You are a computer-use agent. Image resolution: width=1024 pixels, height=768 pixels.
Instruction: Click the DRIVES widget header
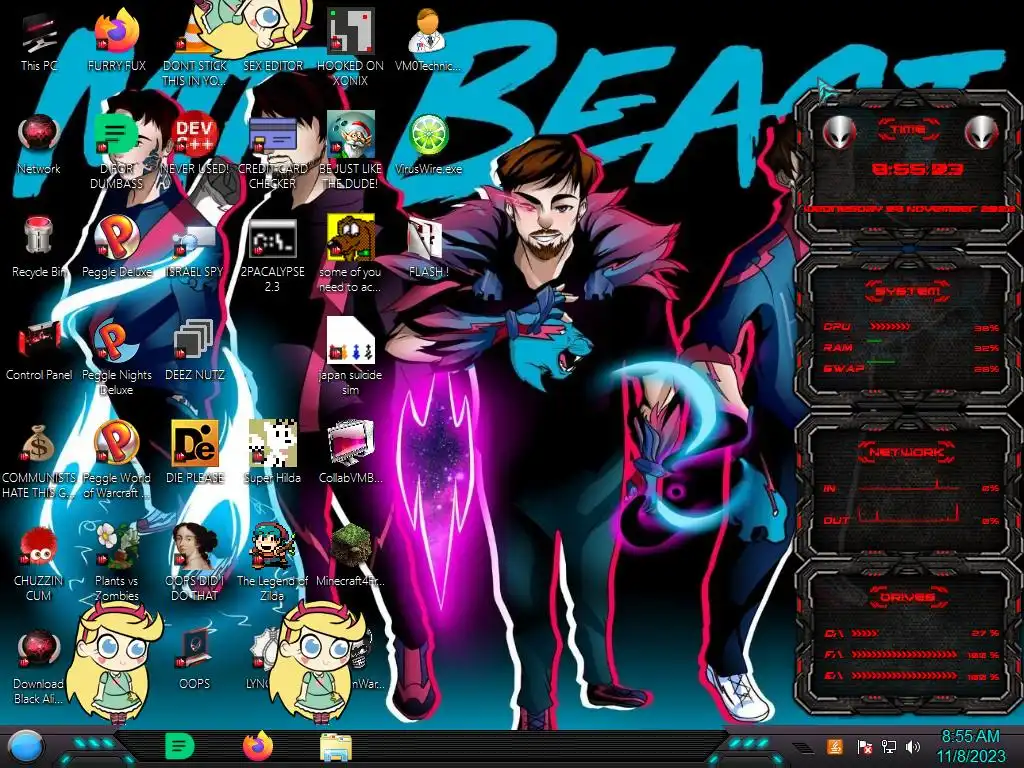[906, 597]
